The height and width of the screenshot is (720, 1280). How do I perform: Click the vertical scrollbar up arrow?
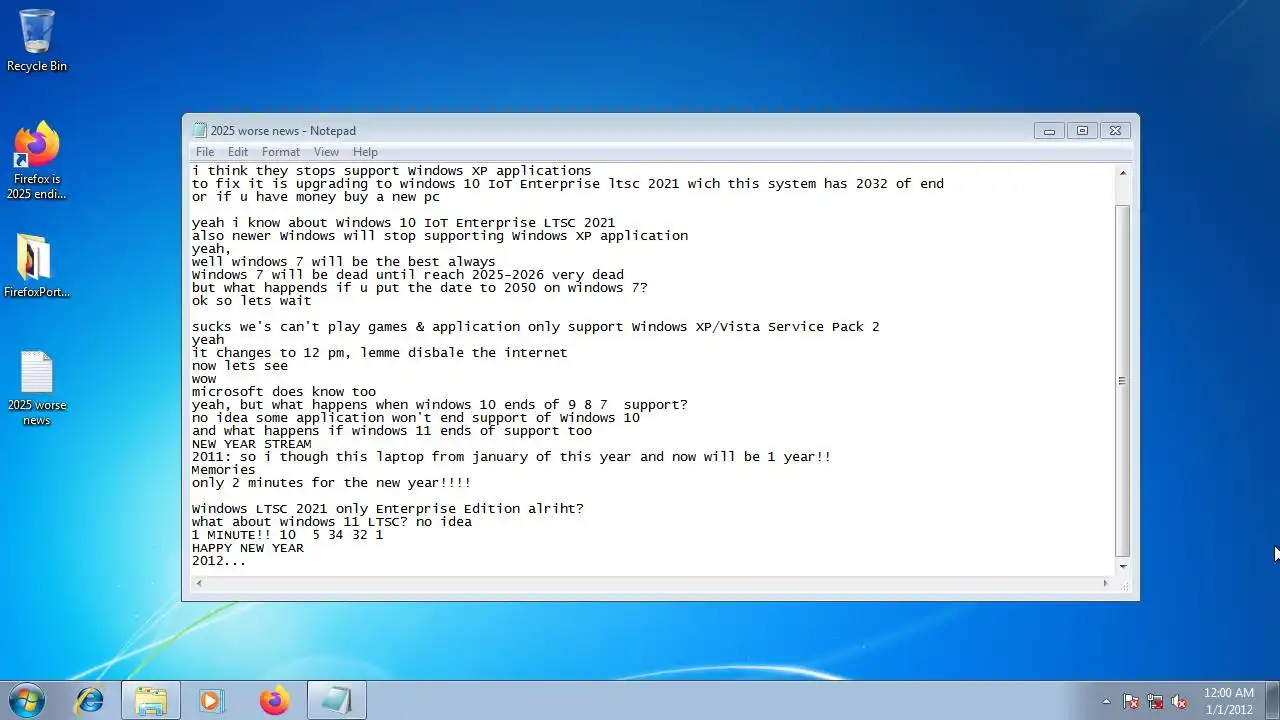tap(1123, 173)
